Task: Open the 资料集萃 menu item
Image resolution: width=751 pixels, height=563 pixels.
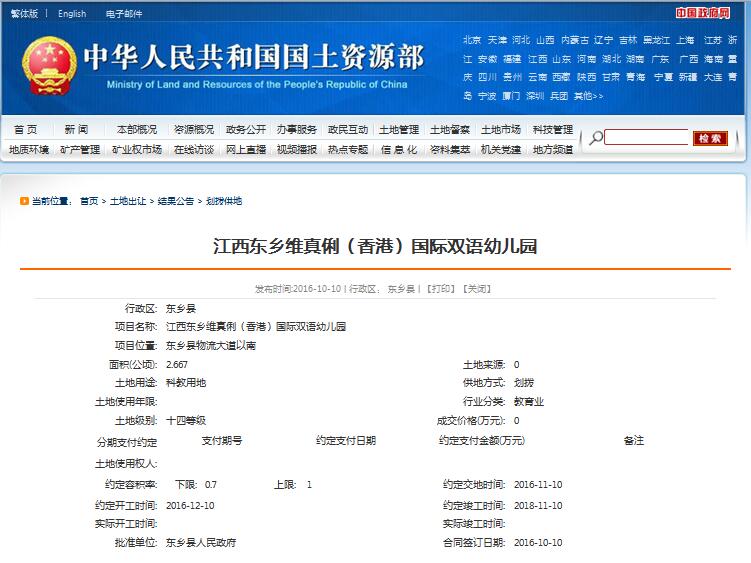Action: point(450,149)
